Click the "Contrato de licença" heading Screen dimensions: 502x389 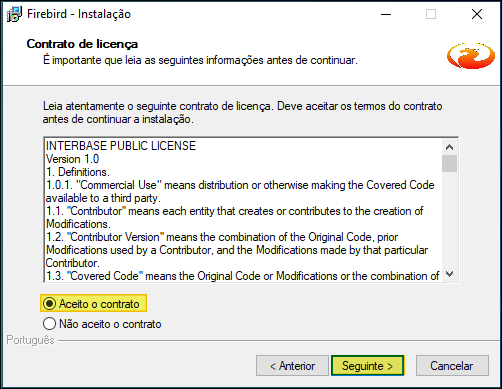[x=82, y=44]
